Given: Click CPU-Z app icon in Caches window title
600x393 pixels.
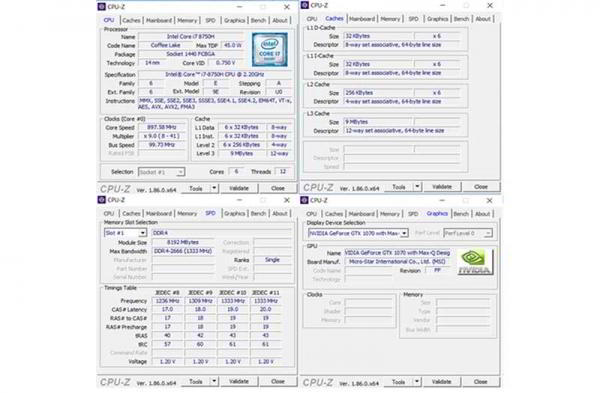Looking at the screenshot, I should pos(305,5).
